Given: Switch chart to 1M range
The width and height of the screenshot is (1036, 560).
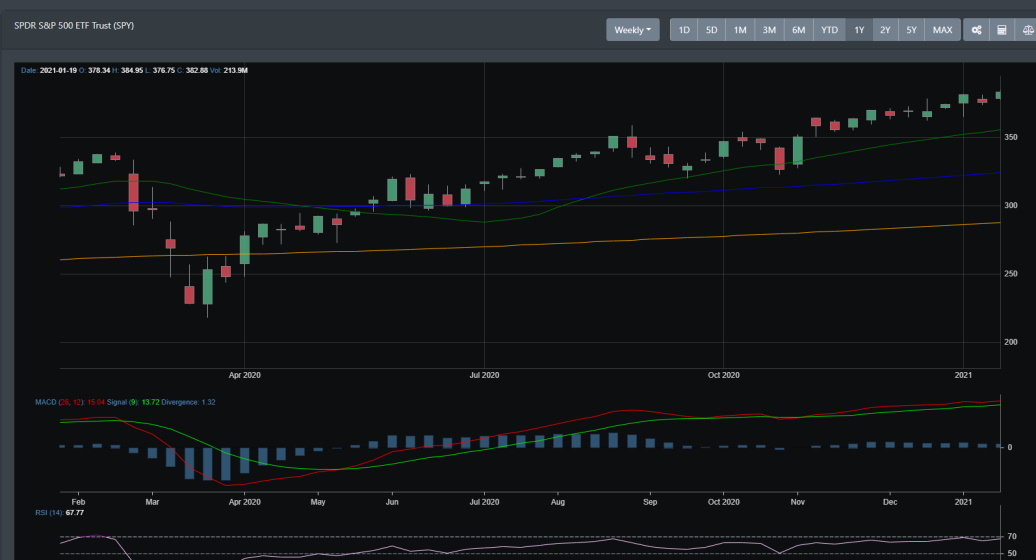Looking at the screenshot, I should tap(740, 30).
